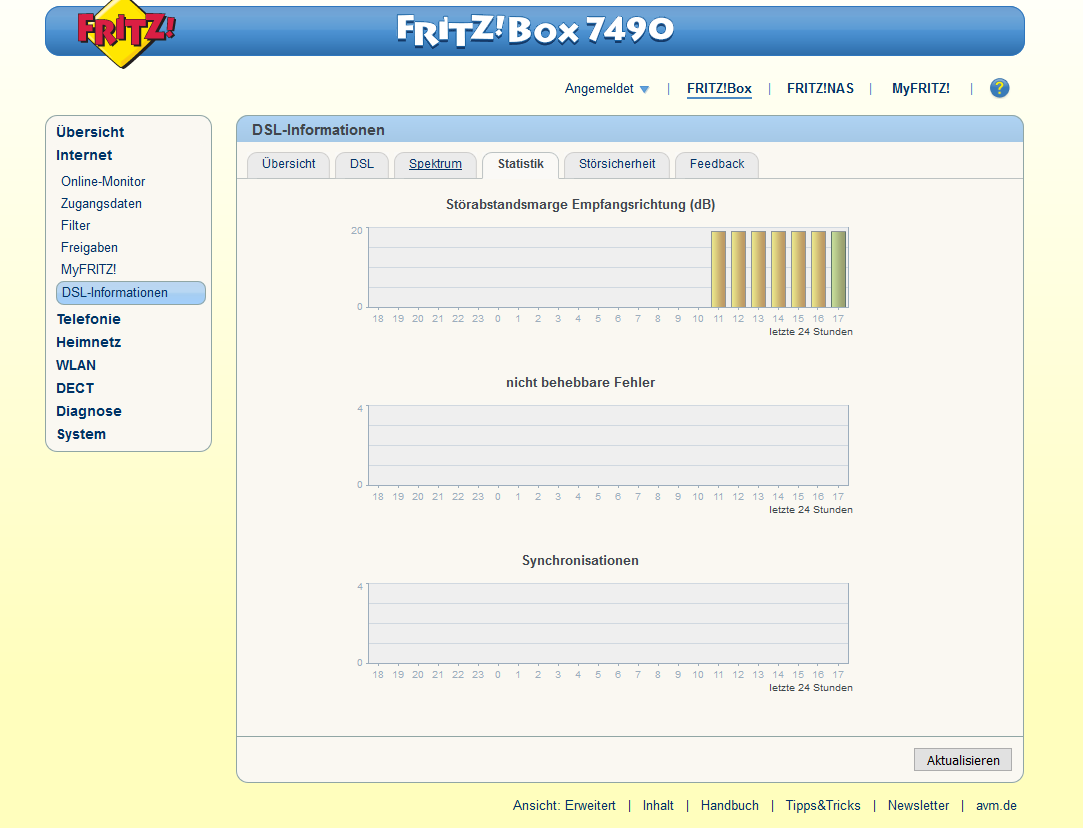Click the 'nicht behebbare Fehler' chart heading
The image size is (1084, 828).
[x=581, y=383]
